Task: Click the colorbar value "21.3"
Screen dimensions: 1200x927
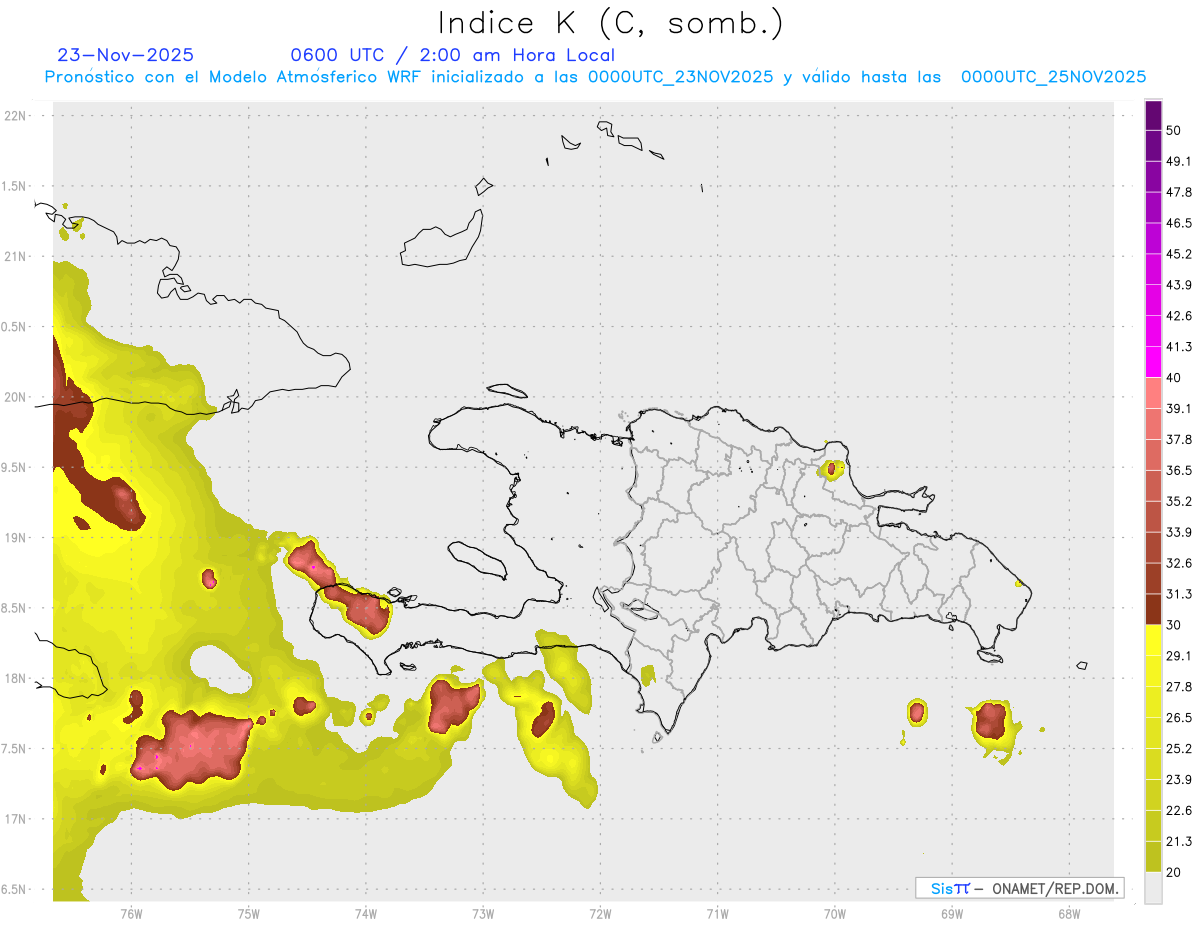Action: (x=1179, y=841)
